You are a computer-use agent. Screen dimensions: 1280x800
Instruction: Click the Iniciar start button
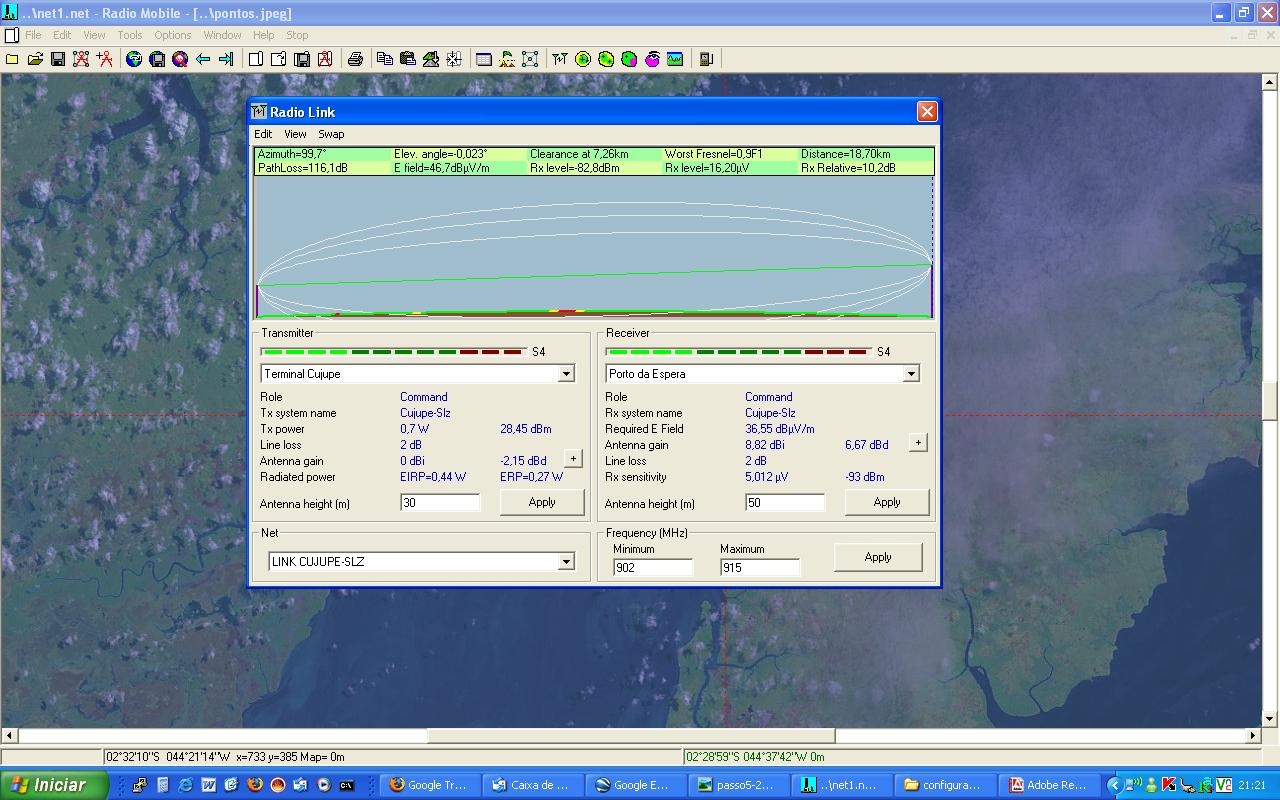point(53,785)
